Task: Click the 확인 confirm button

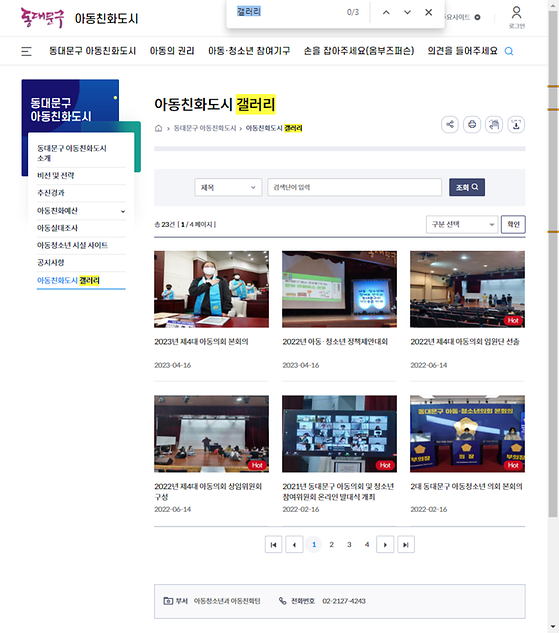Action: pyautogui.click(x=513, y=224)
